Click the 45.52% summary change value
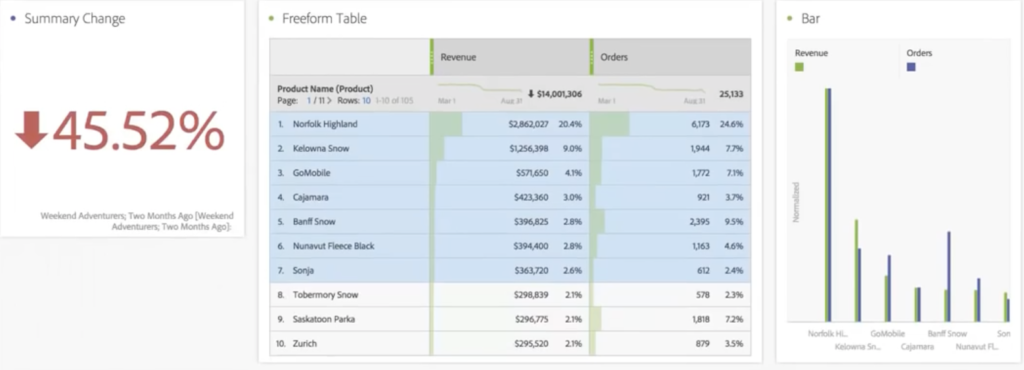The width and height of the screenshot is (1024, 370). 138,132
